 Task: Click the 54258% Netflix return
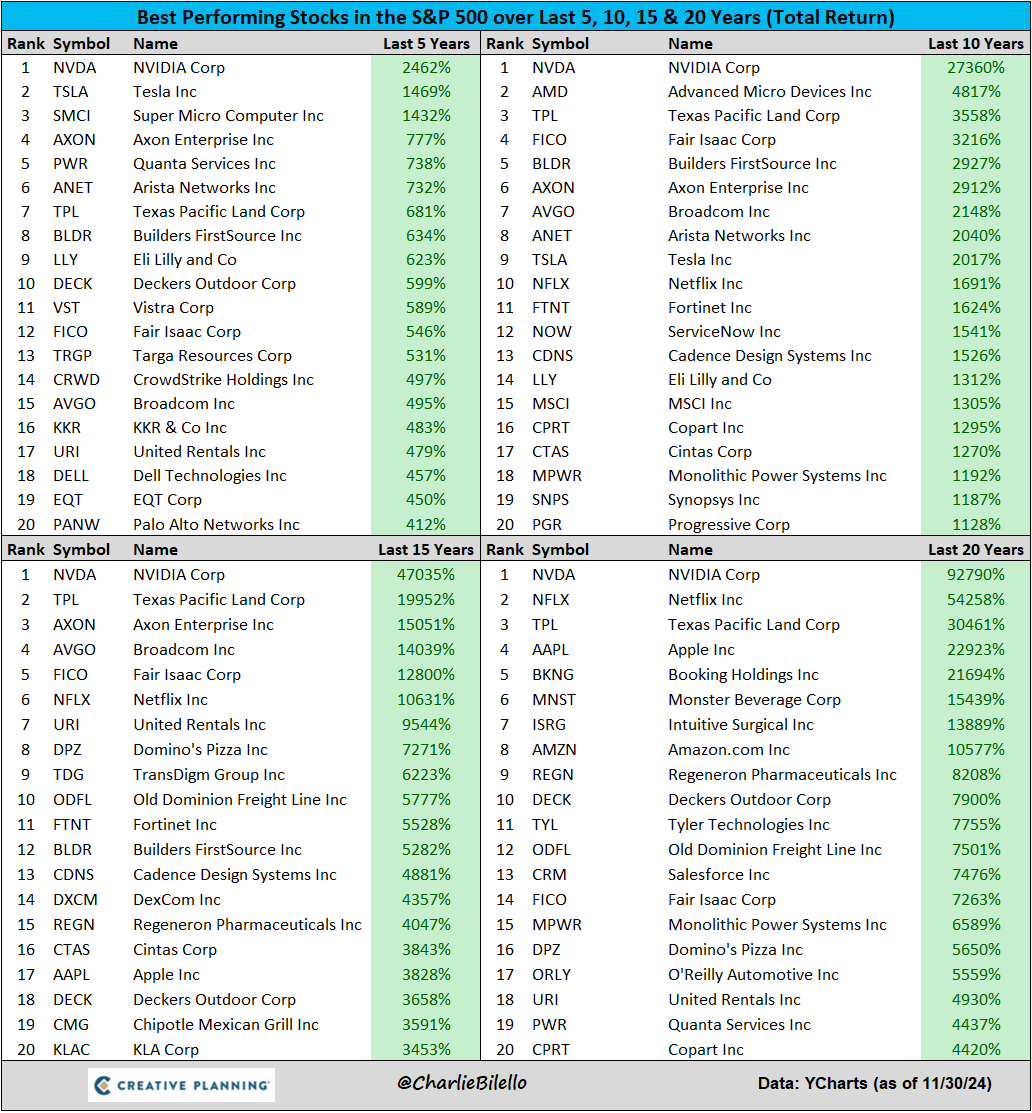pyautogui.click(x=976, y=600)
